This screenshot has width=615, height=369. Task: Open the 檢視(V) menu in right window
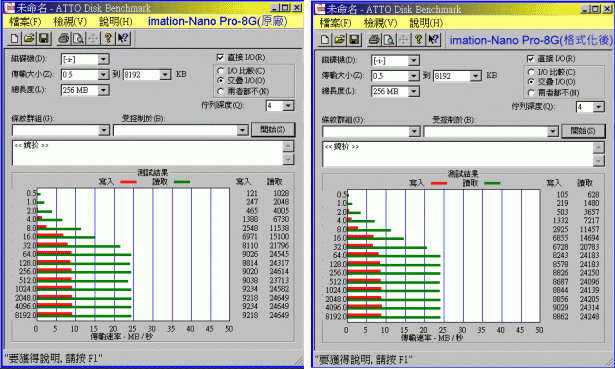coord(380,23)
